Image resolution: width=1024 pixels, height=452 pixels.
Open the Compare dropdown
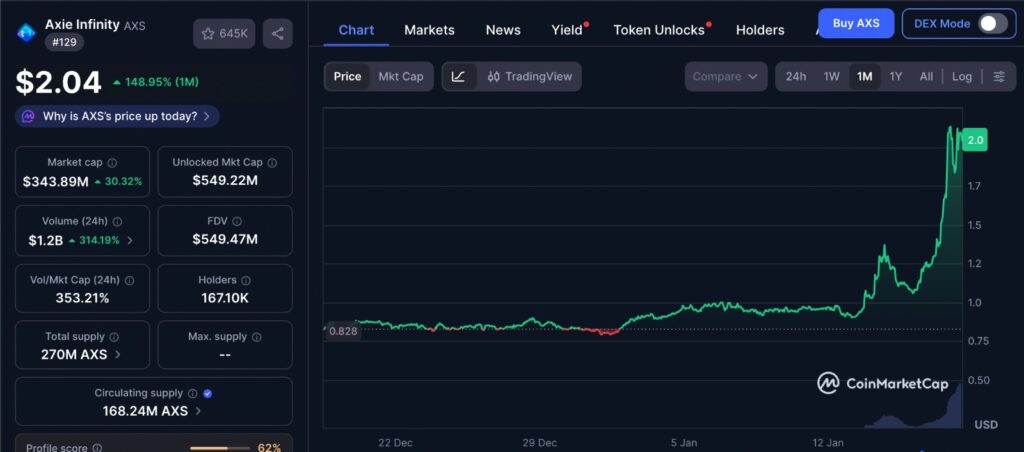[726, 76]
